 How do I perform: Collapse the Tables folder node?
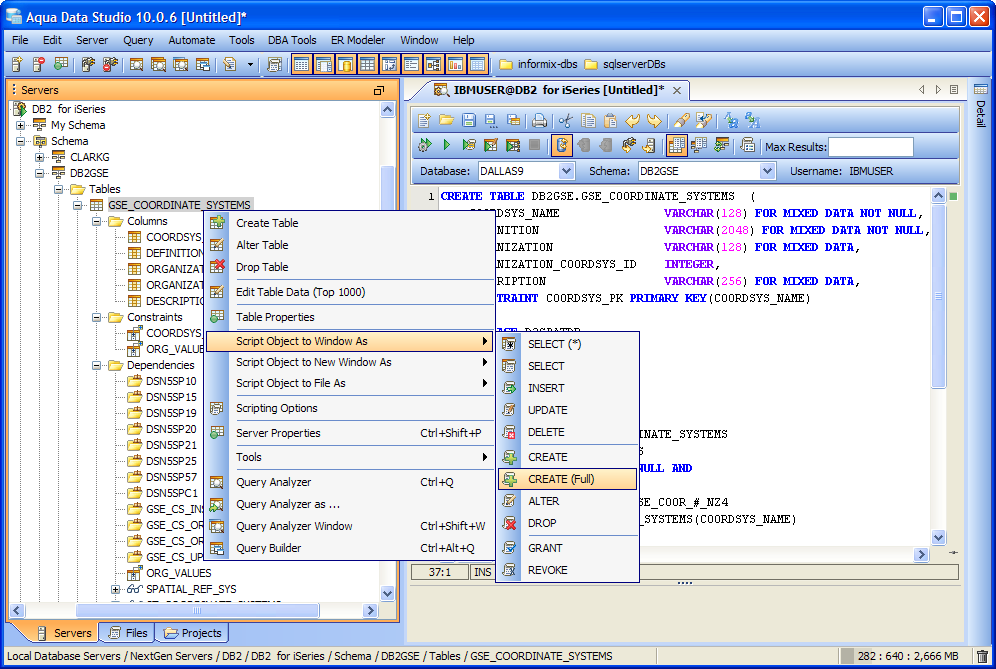59,189
